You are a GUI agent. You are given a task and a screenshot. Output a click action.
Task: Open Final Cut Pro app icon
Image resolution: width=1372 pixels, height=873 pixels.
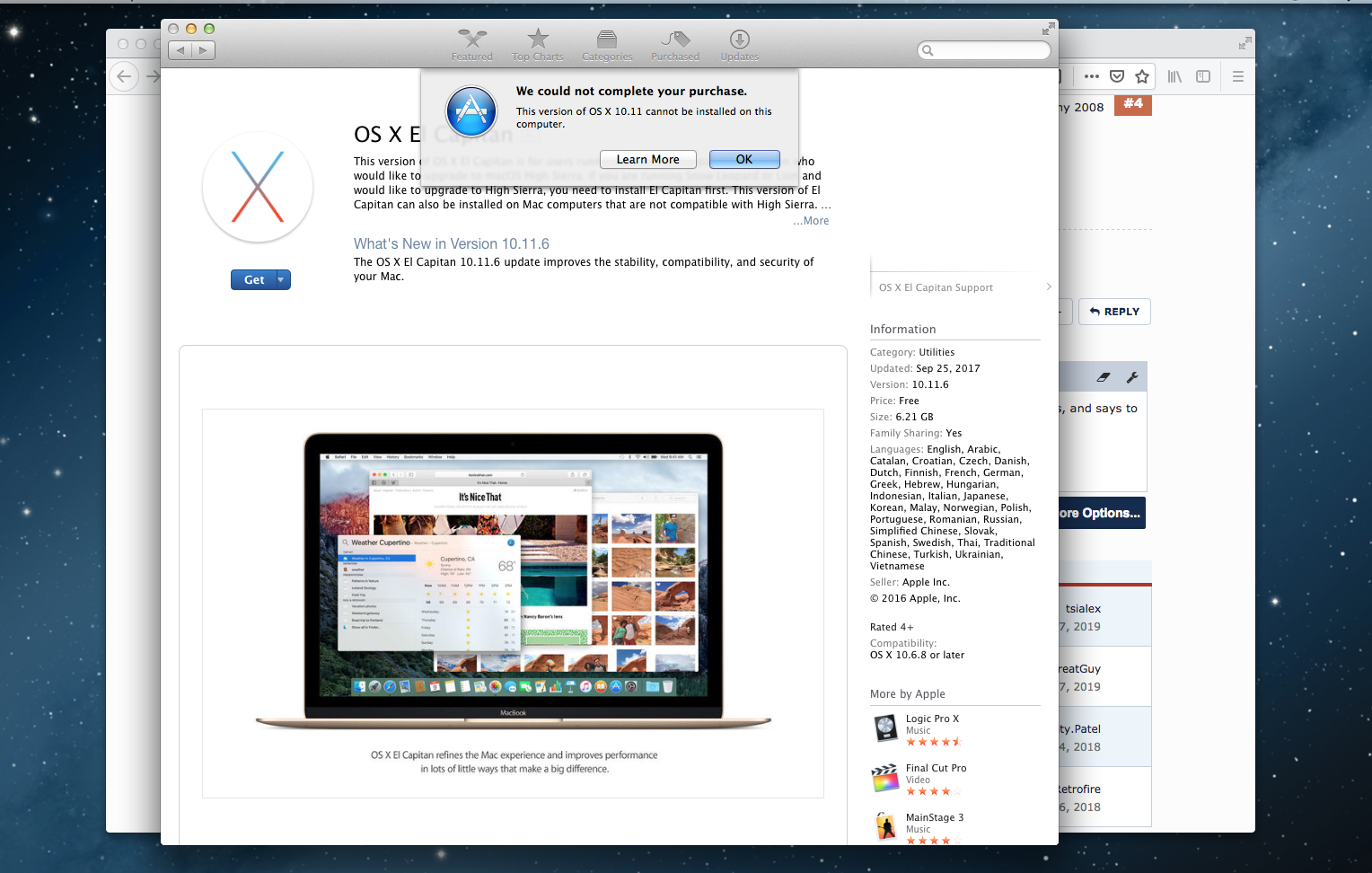[x=886, y=777]
